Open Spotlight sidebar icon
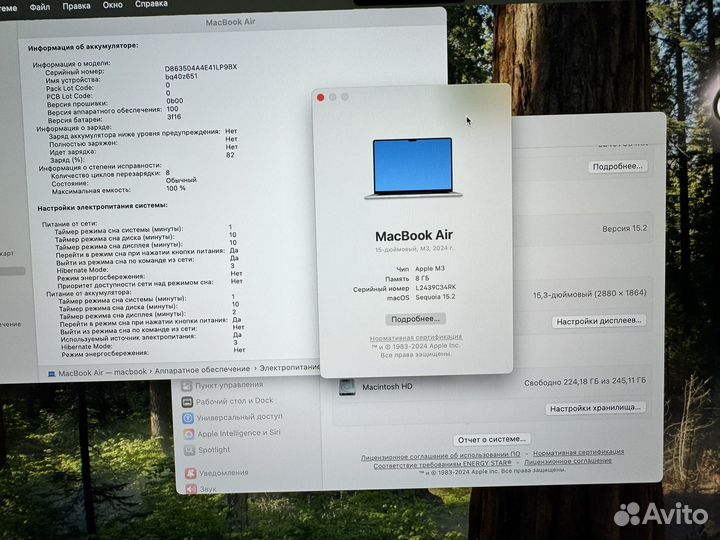 pyautogui.click(x=190, y=450)
